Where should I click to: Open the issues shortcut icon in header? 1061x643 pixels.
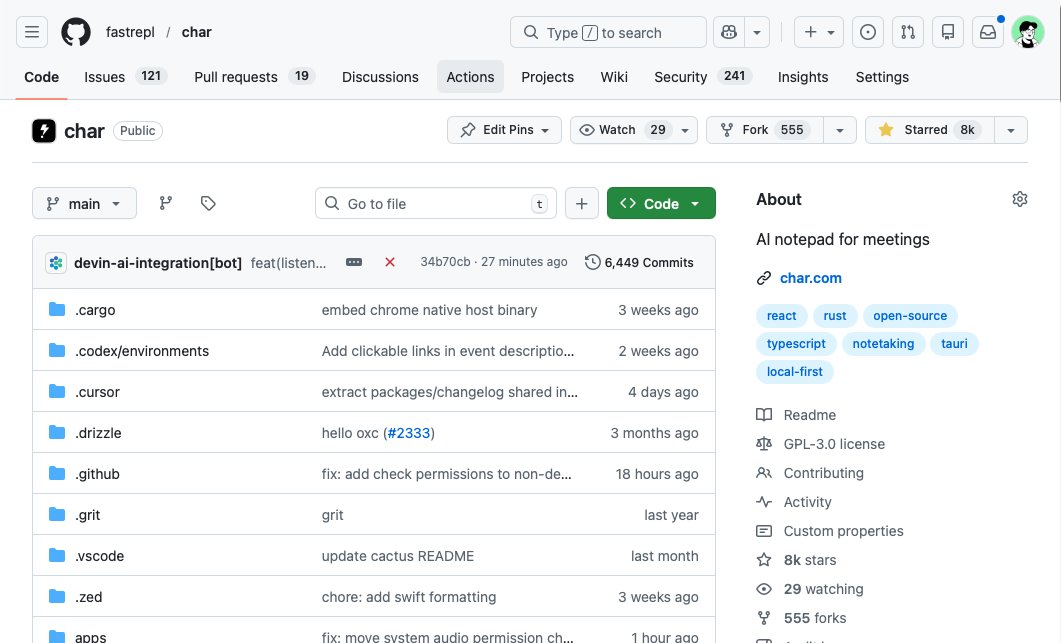tap(868, 32)
